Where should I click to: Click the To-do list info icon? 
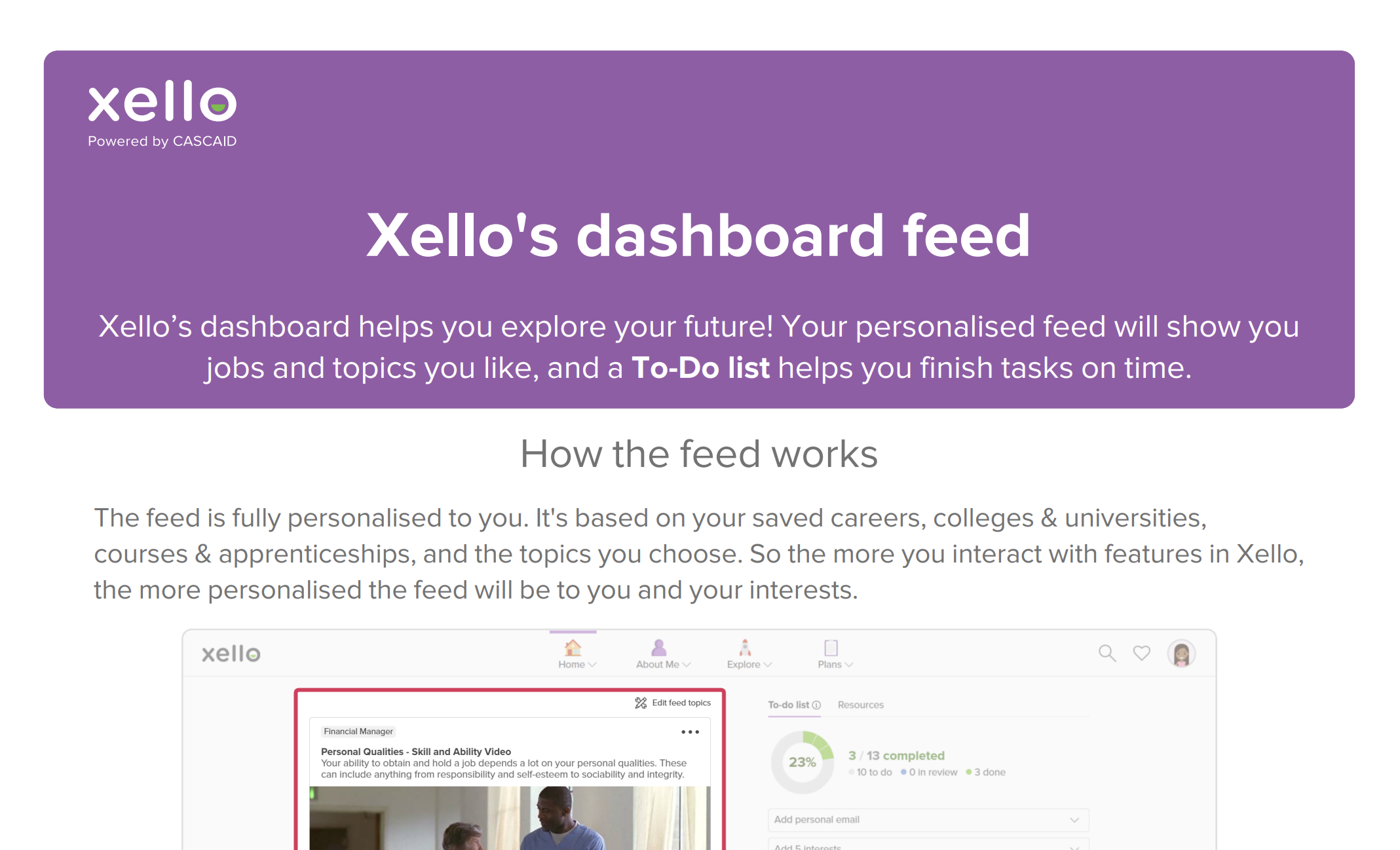point(816,705)
